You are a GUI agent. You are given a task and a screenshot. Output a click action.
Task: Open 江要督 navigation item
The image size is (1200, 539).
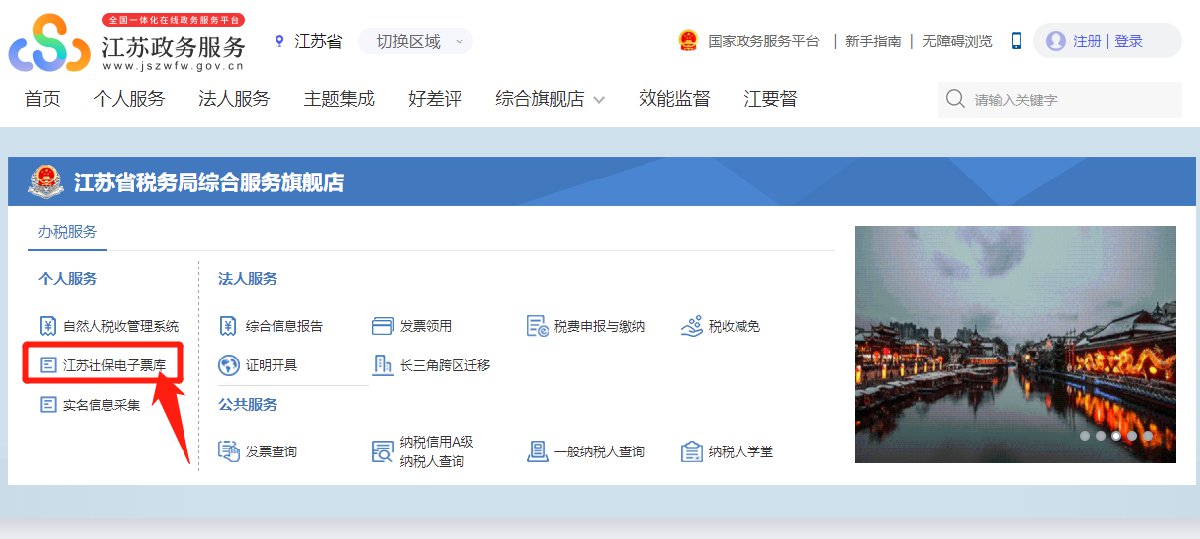click(x=770, y=99)
